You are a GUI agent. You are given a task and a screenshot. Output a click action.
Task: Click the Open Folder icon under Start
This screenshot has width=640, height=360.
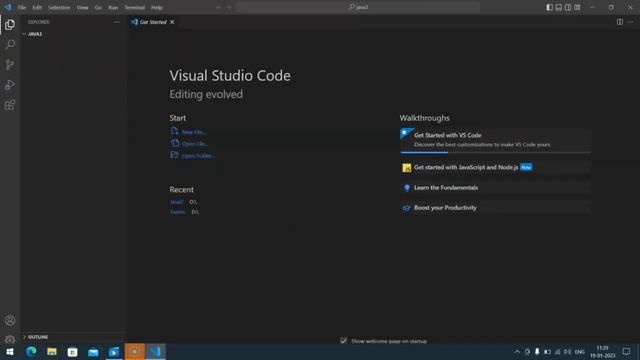pyautogui.click(x=174, y=155)
